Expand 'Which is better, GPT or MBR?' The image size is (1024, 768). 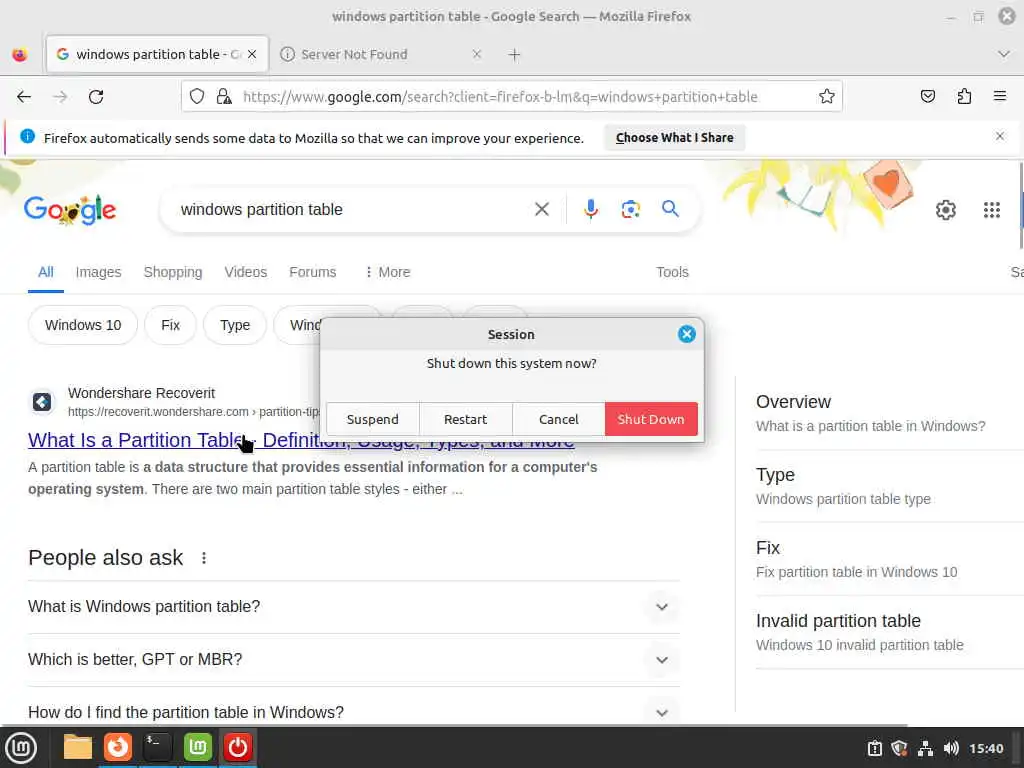pos(353,660)
